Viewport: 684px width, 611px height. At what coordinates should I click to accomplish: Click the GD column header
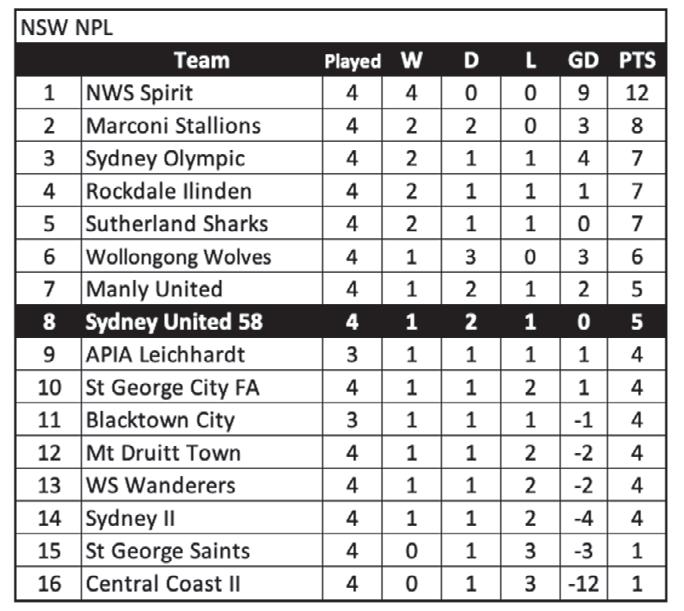(x=583, y=61)
